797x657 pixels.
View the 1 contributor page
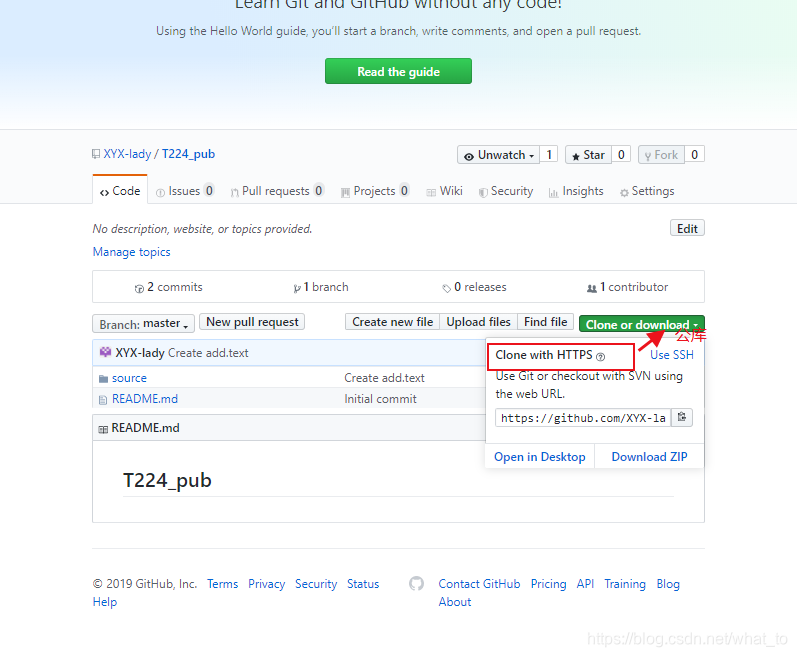(x=627, y=287)
